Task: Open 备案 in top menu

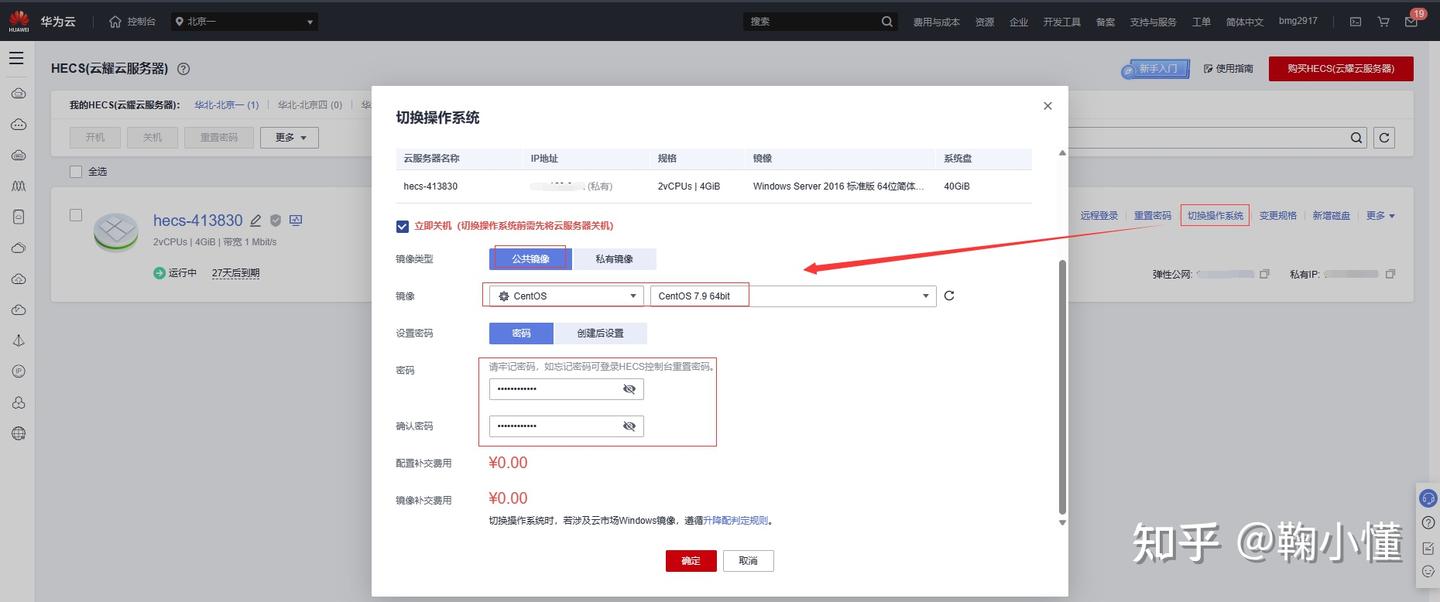Action: coord(1105,22)
